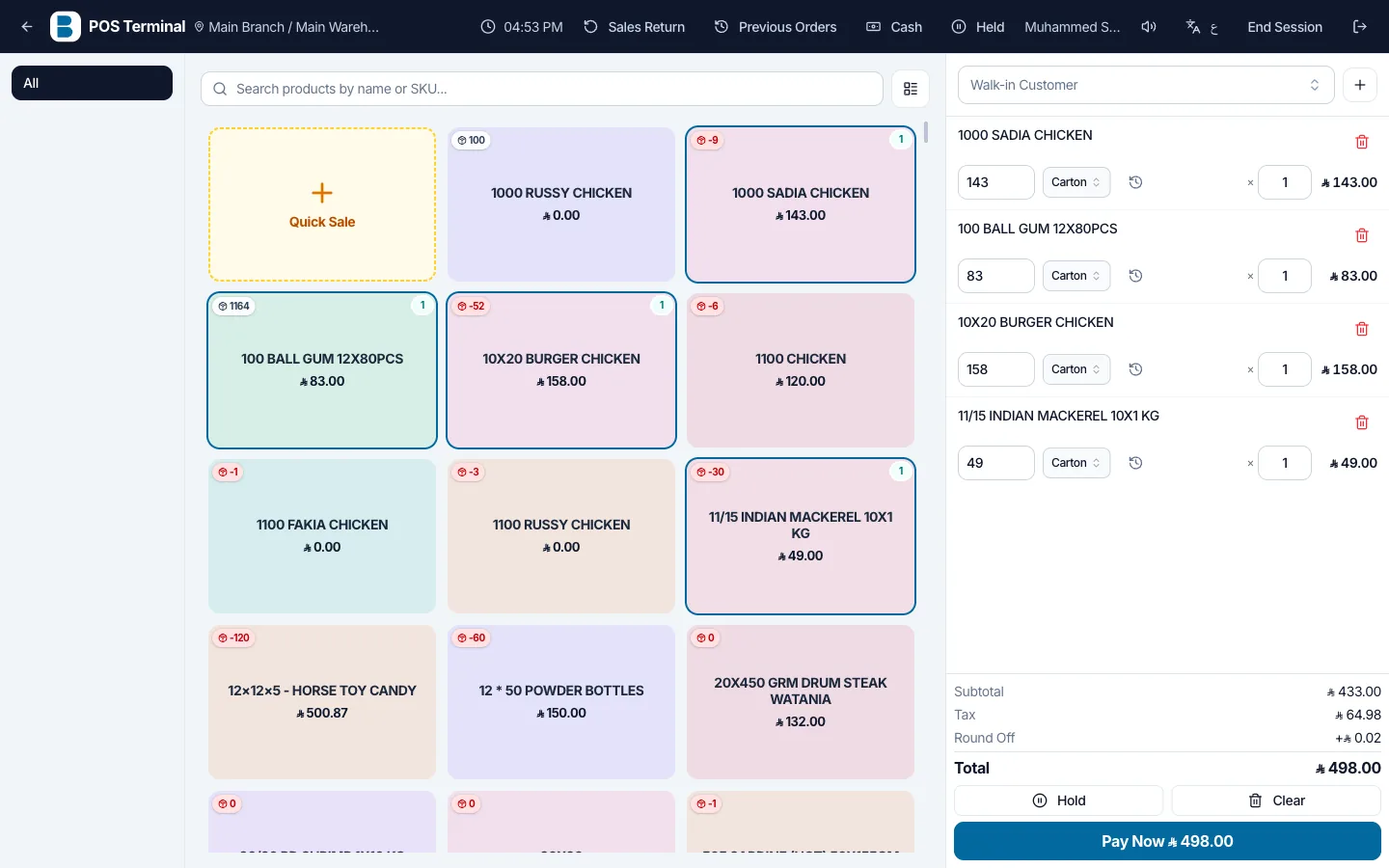Change unit dropdown for 11/15 INDIAN MACKEREL
1389x868 pixels.
click(x=1076, y=463)
